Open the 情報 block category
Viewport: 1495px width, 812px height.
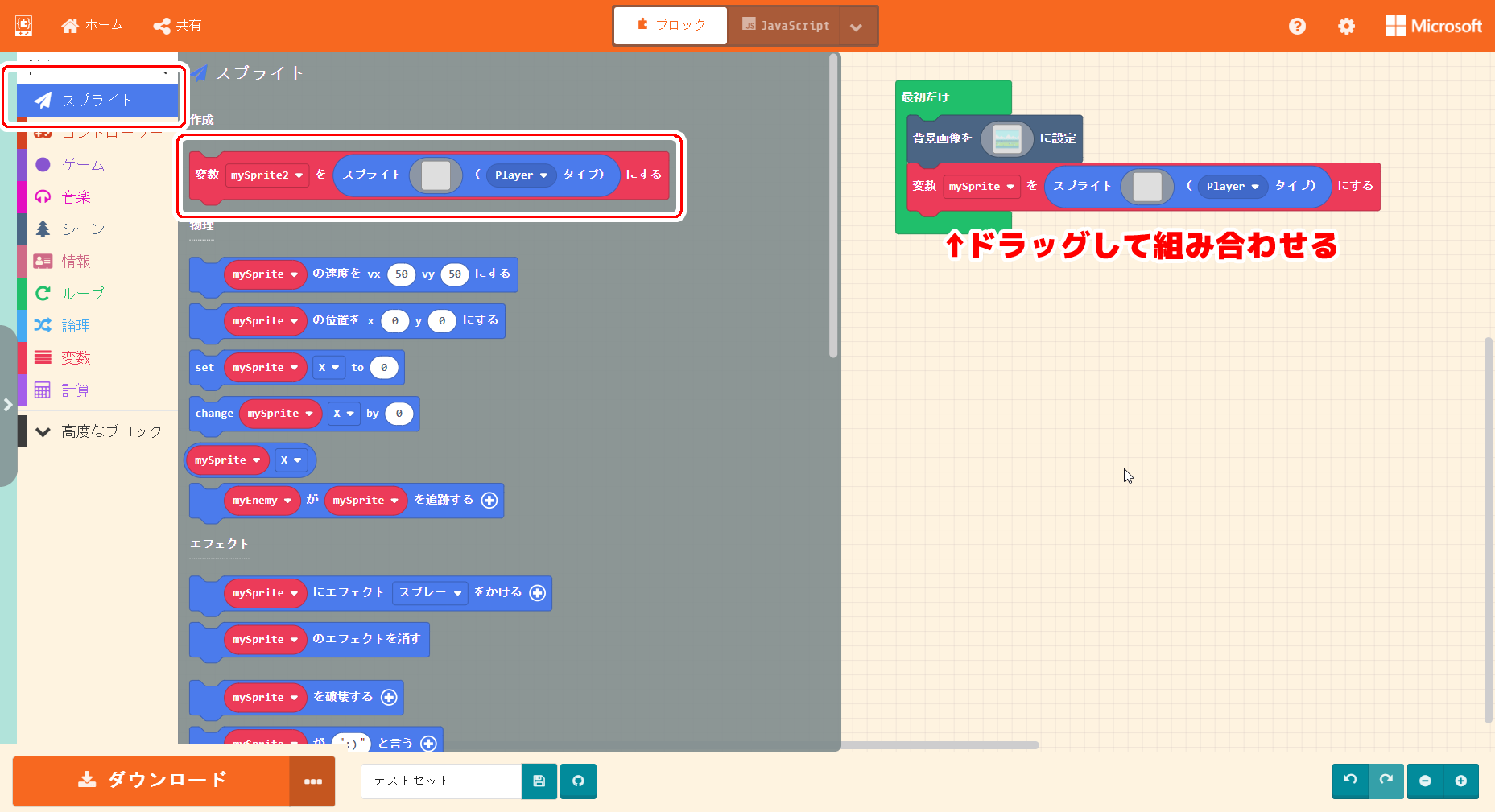[97, 262]
